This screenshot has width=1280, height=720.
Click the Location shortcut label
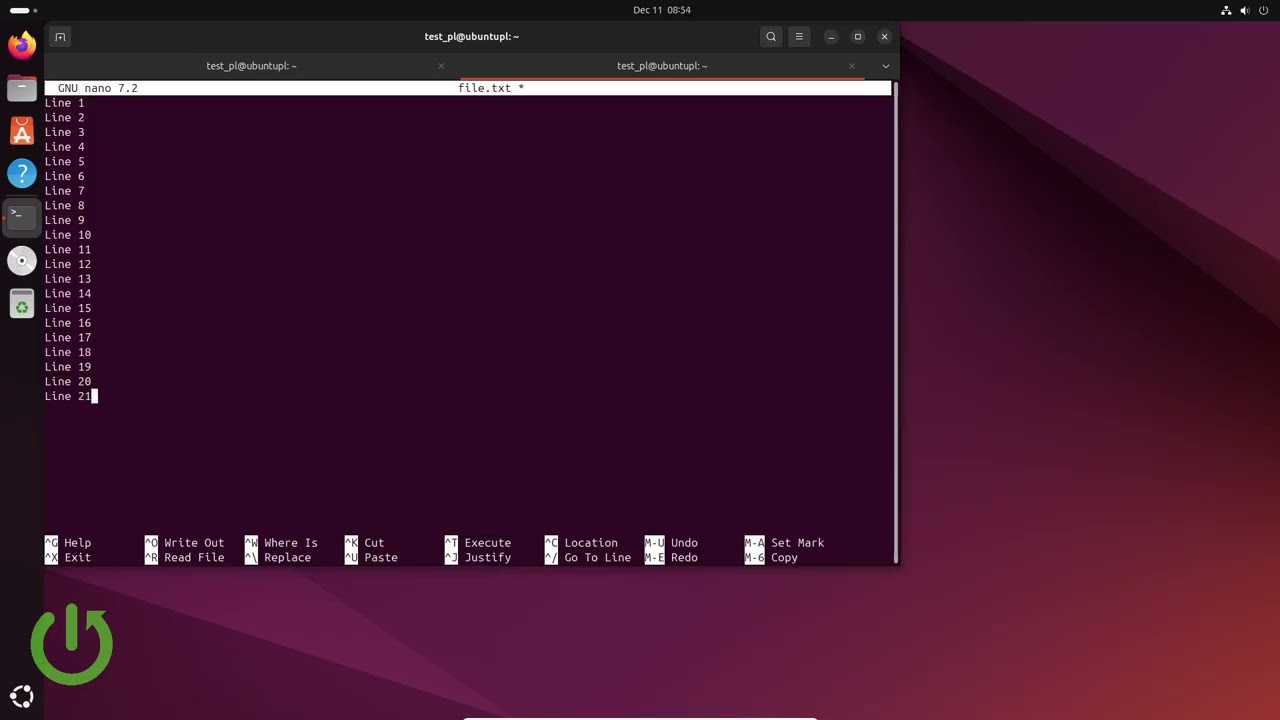(x=591, y=543)
